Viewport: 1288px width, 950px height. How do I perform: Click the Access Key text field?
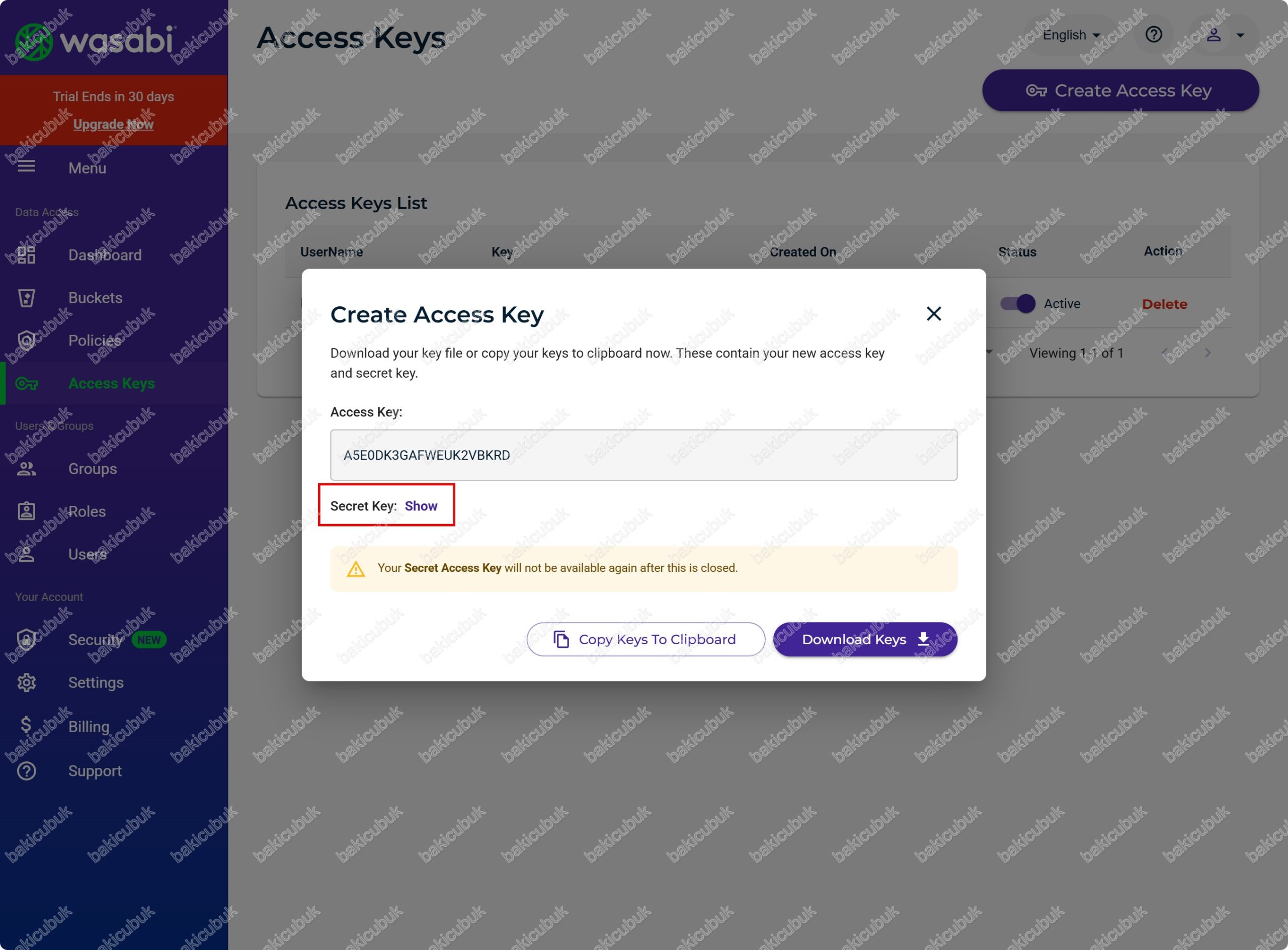click(x=643, y=456)
